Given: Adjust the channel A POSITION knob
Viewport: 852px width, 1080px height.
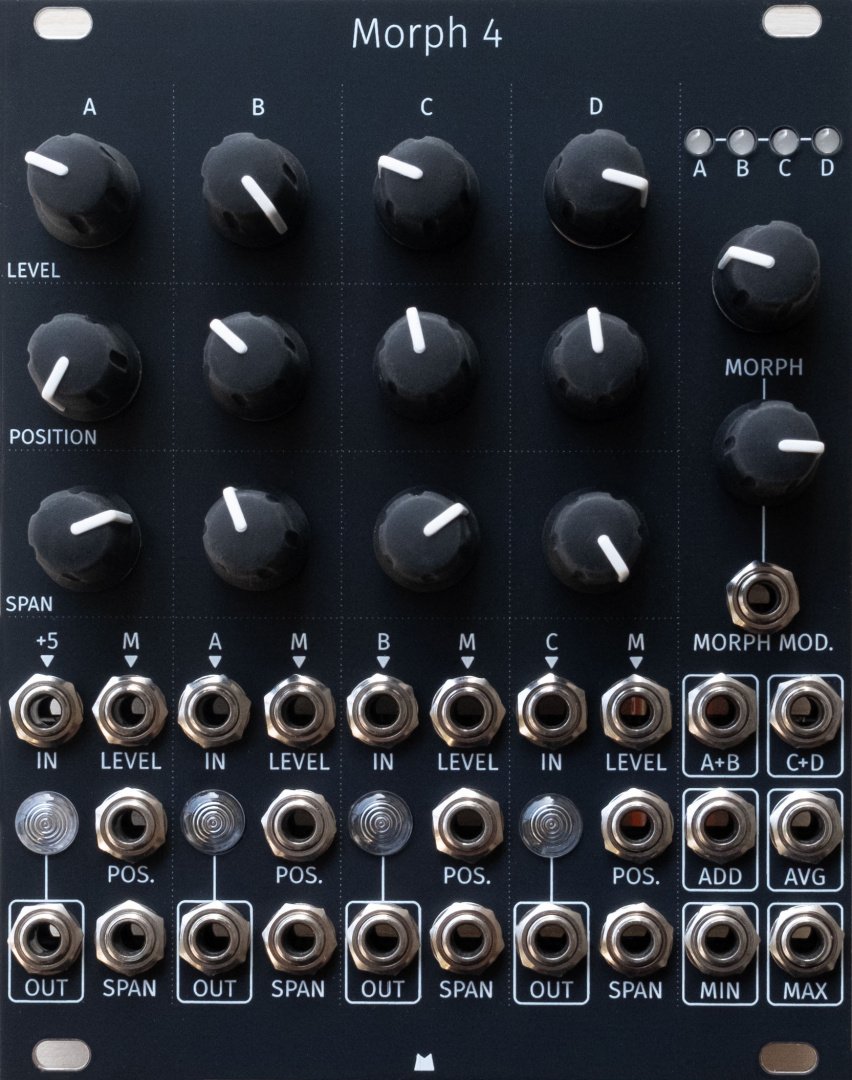Looking at the screenshot, I should coord(83,366).
